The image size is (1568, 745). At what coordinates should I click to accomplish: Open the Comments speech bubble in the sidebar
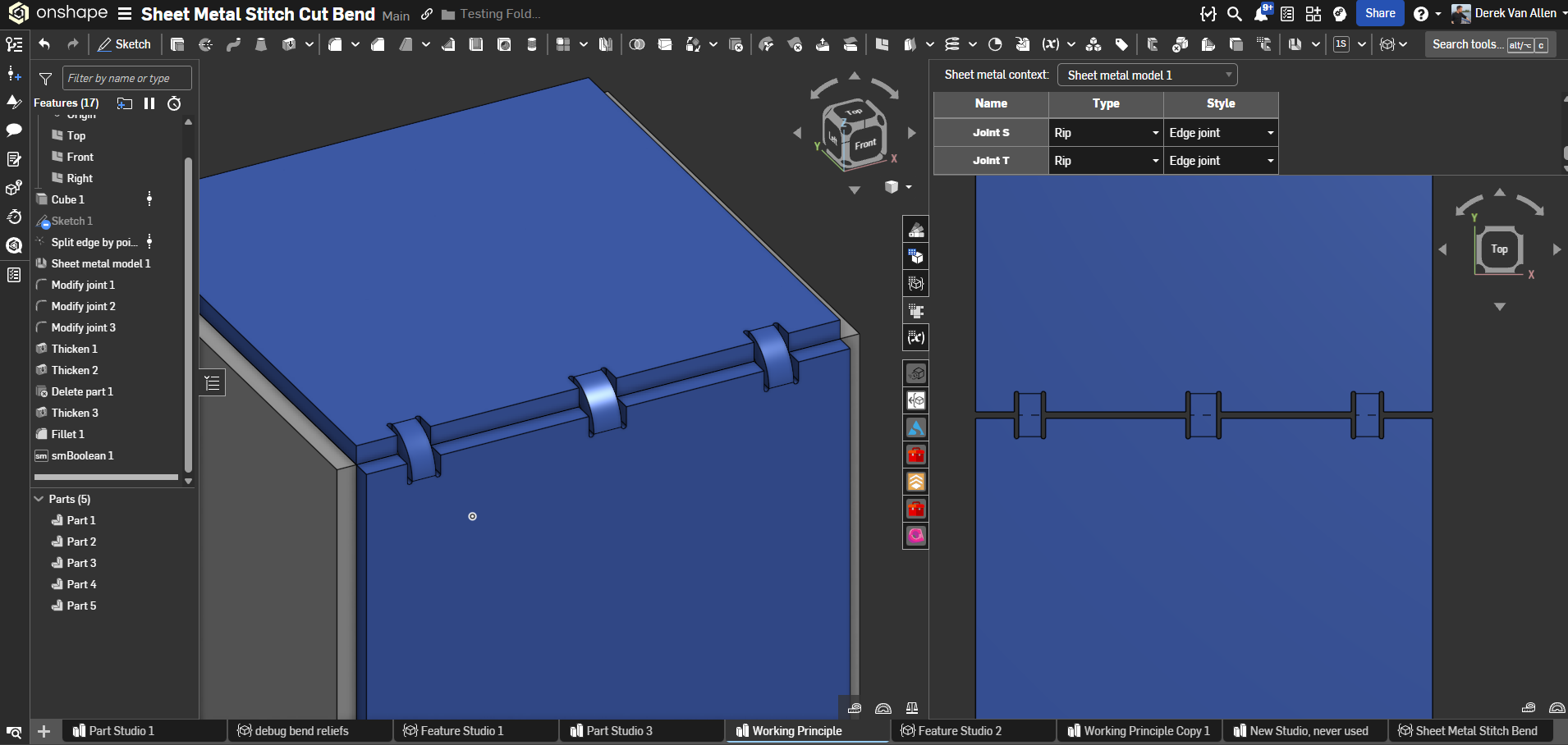14,130
